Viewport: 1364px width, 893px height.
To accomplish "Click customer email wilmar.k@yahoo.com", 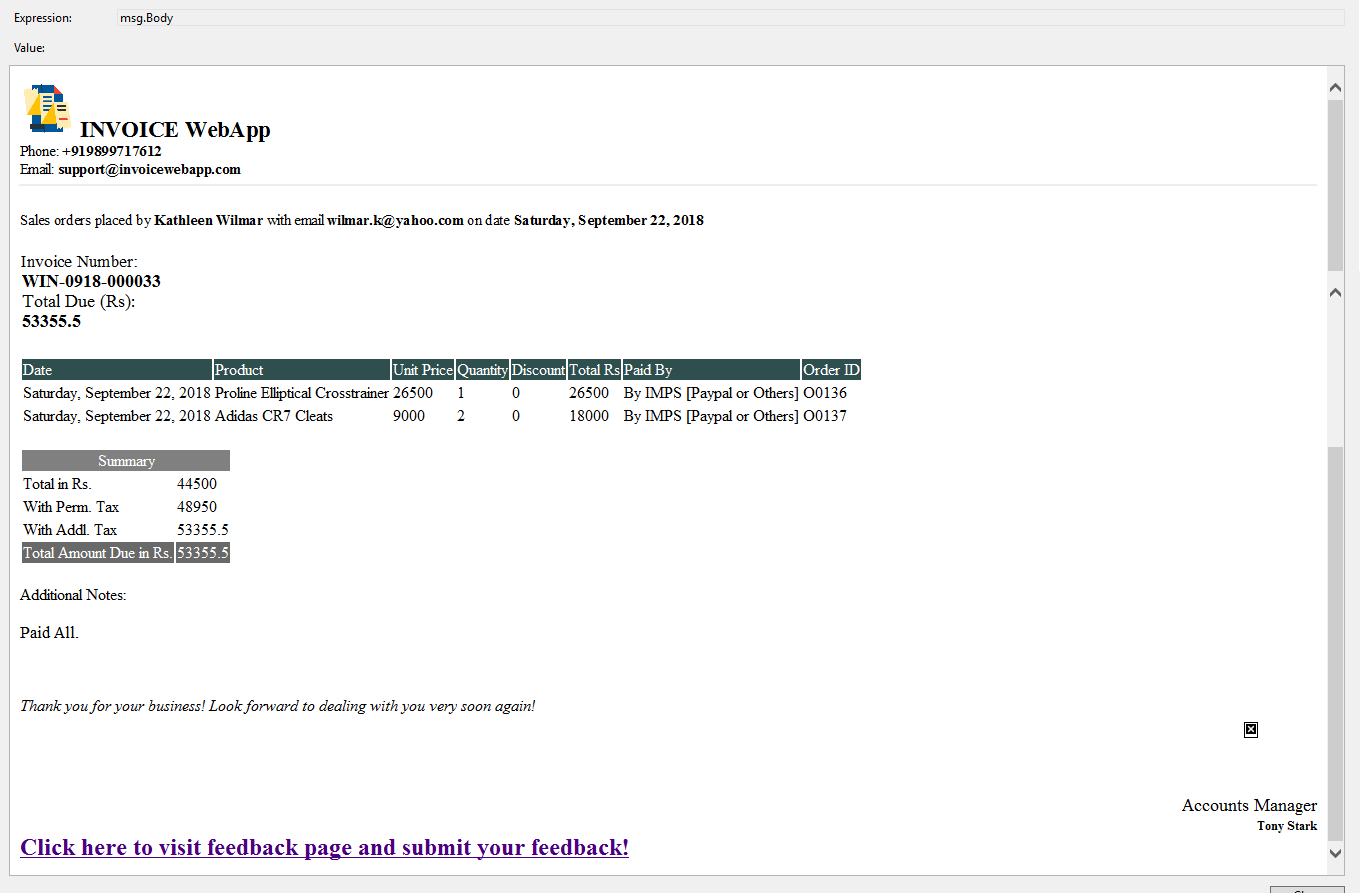I will point(395,221).
